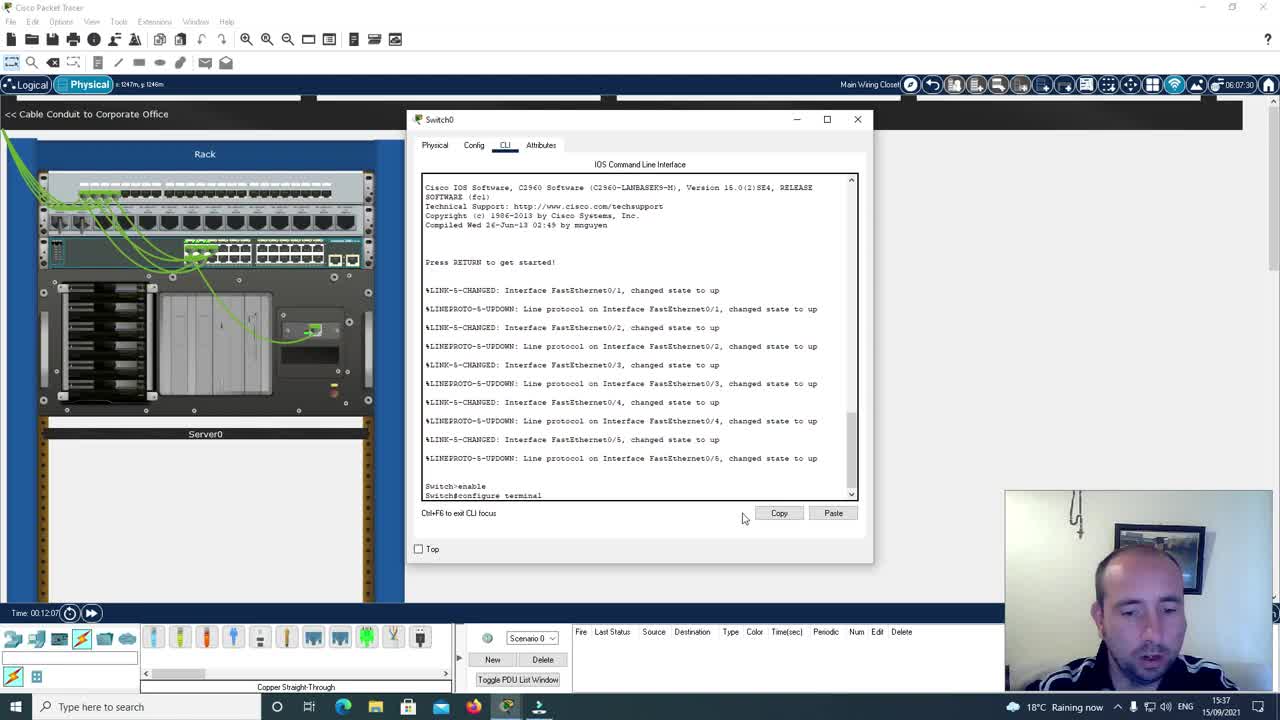
Task: Click Toggle PDU List Window button
Action: click(x=518, y=680)
